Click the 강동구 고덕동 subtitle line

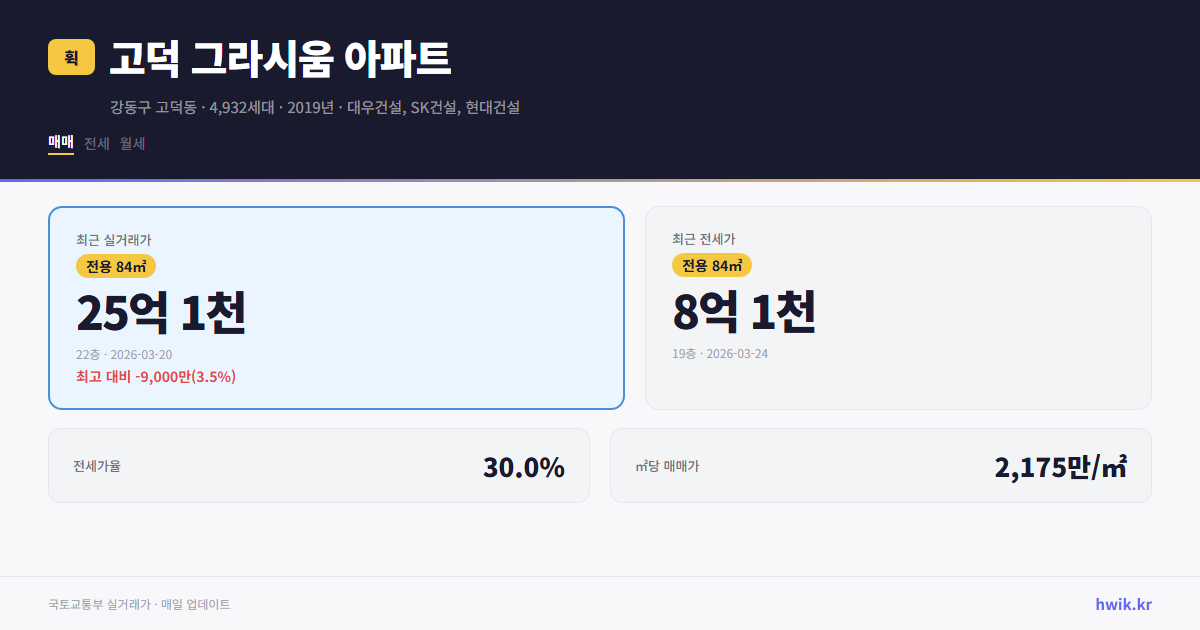coord(315,108)
